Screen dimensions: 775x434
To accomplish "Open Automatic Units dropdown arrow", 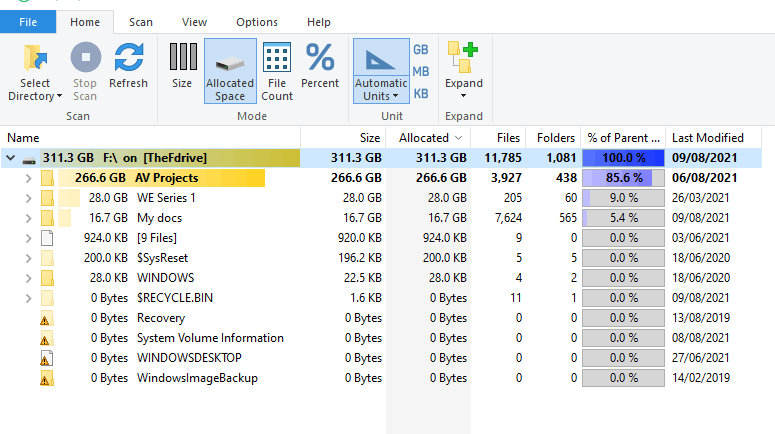I will click(395, 96).
